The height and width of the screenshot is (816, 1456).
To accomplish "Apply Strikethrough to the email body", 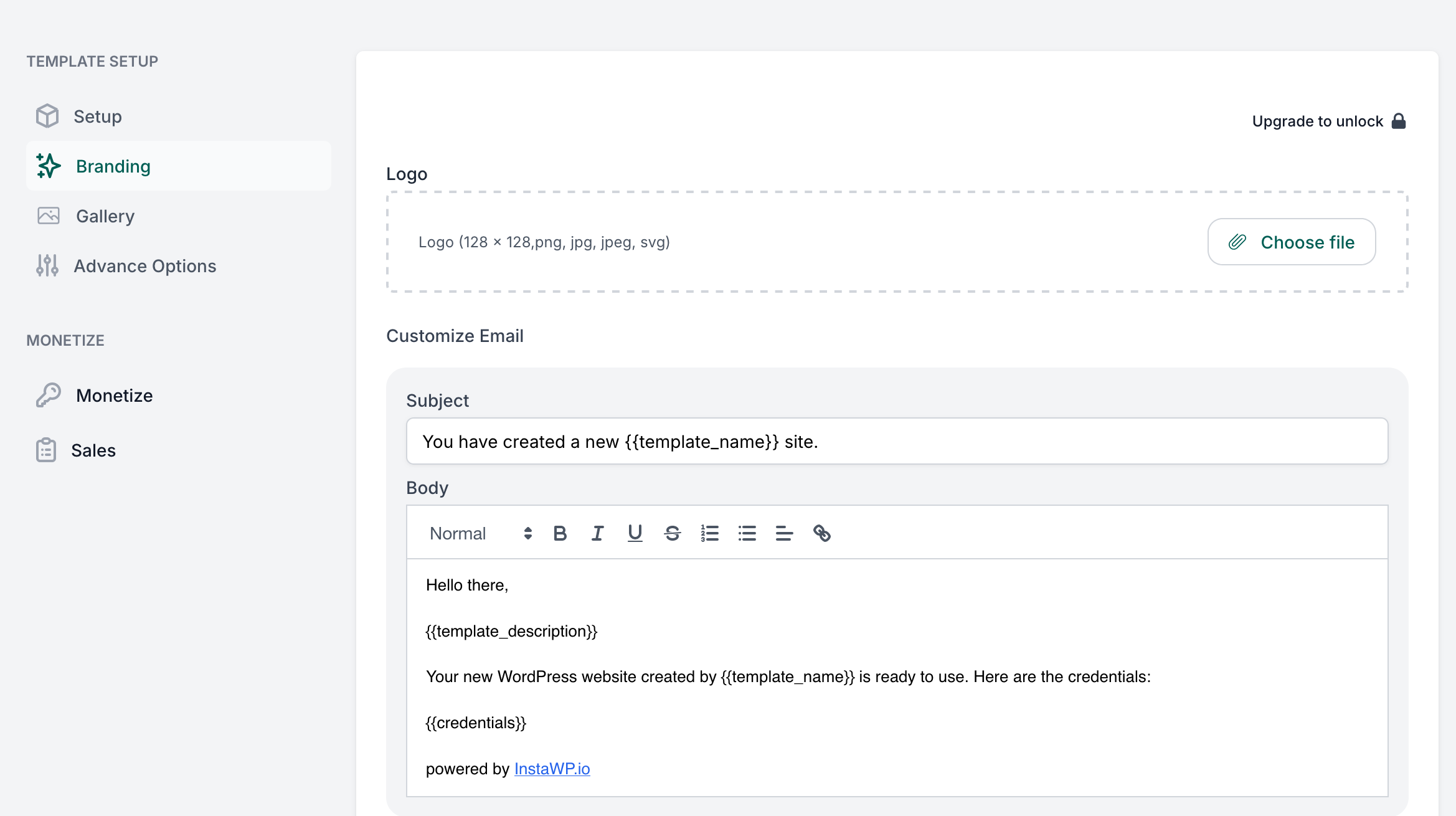I will click(x=671, y=533).
